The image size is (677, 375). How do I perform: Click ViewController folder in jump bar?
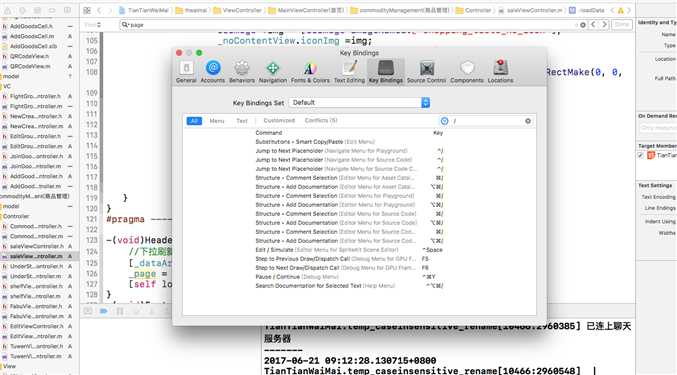(x=238, y=10)
